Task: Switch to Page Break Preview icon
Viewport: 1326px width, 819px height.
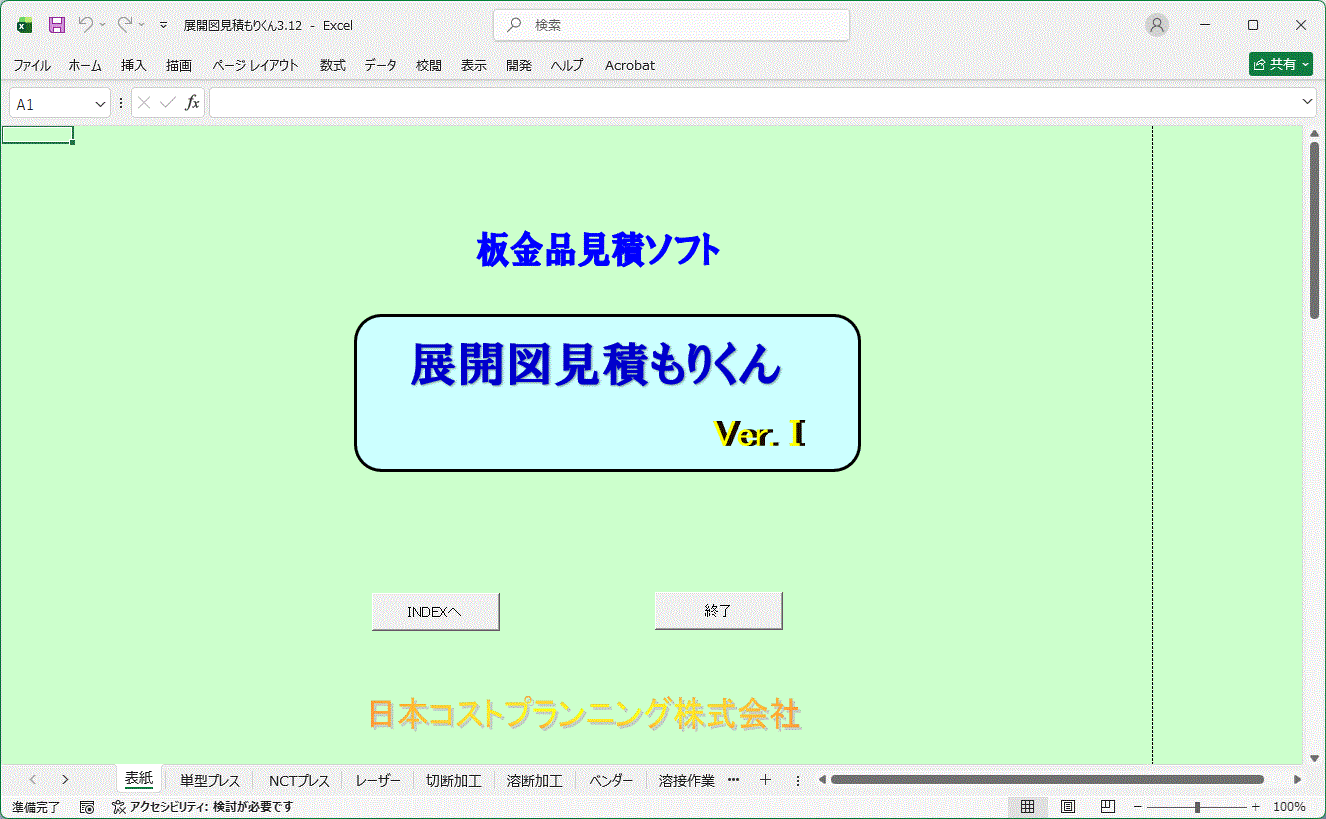Action: (1108, 806)
